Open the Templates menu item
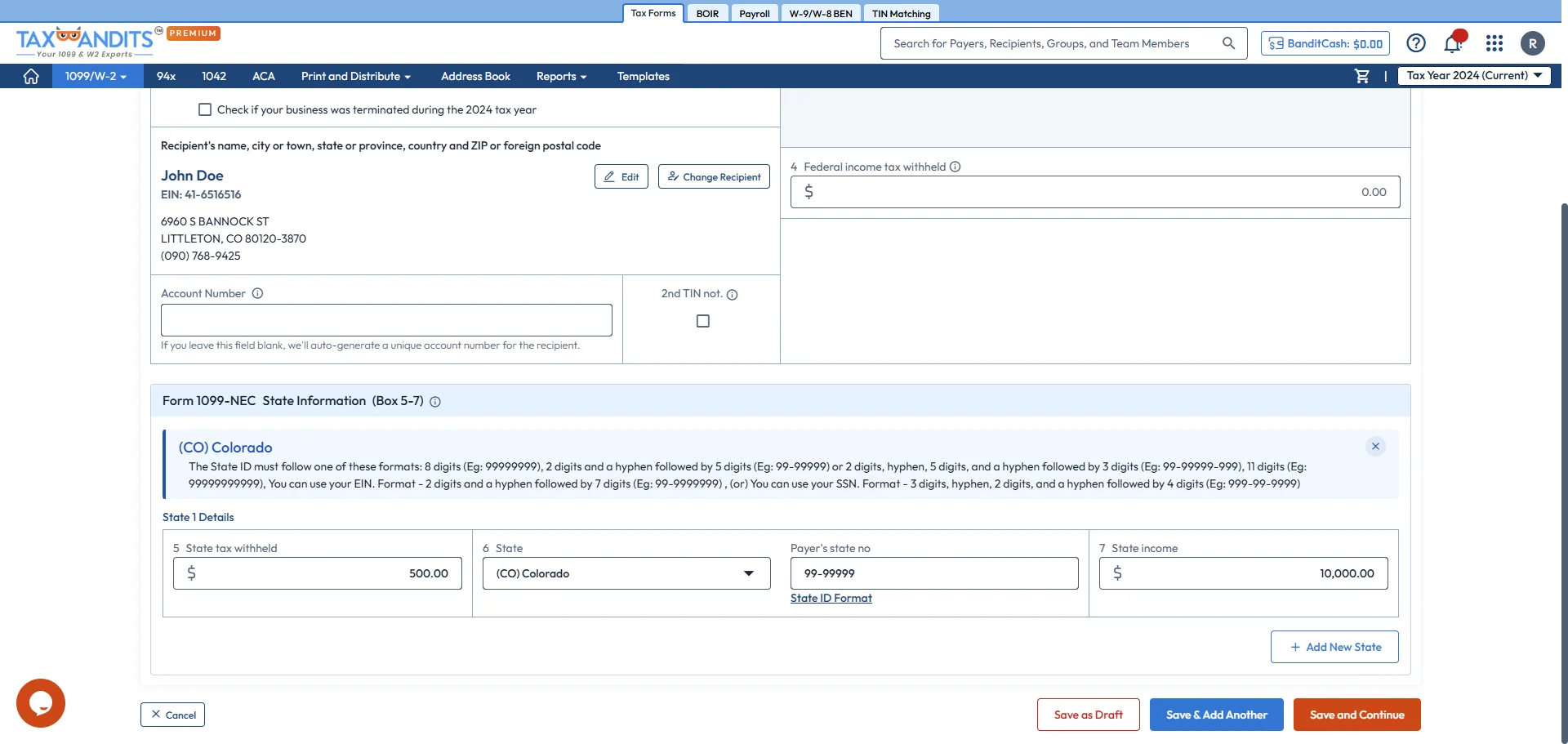The height and width of the screenshot is (744, 1568). coord(643,76)
